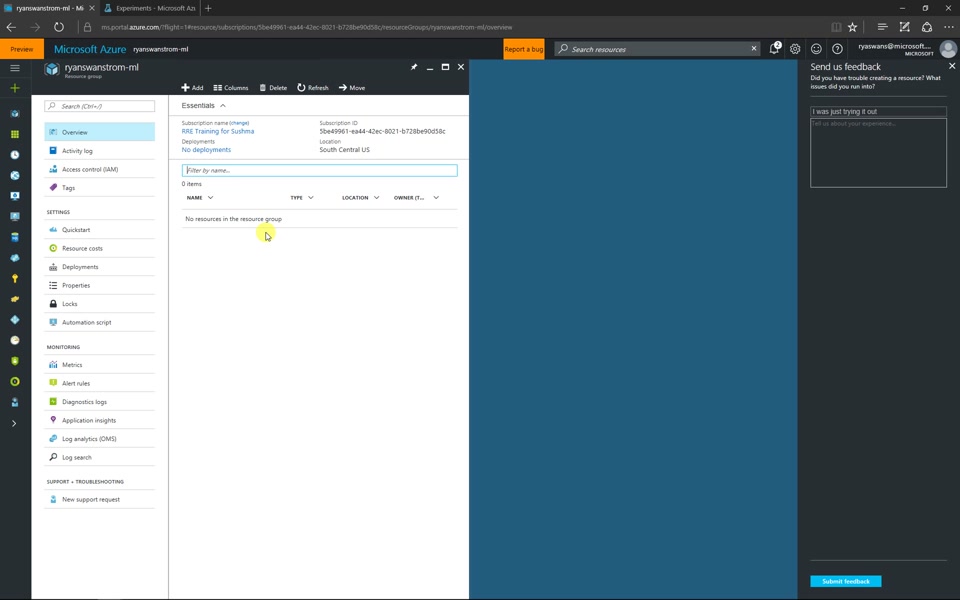Expand the left icon rail with the chevron

[14, 422]
